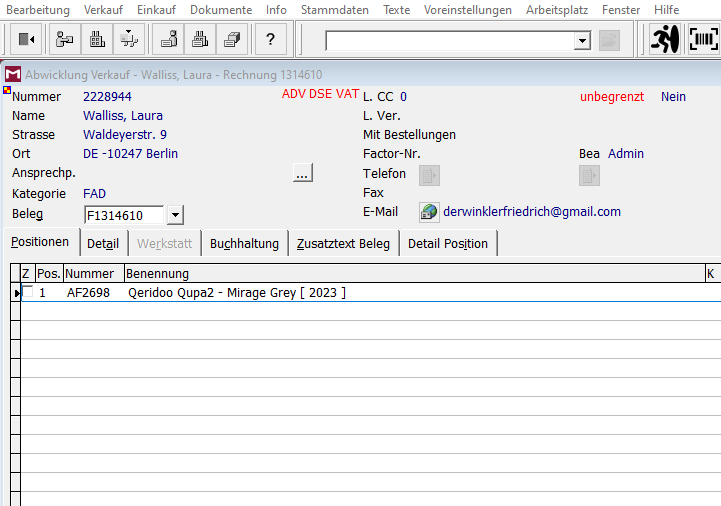The image size is (721, 506).
Task: Click the Pos. column header
Action: pos(49,274)
